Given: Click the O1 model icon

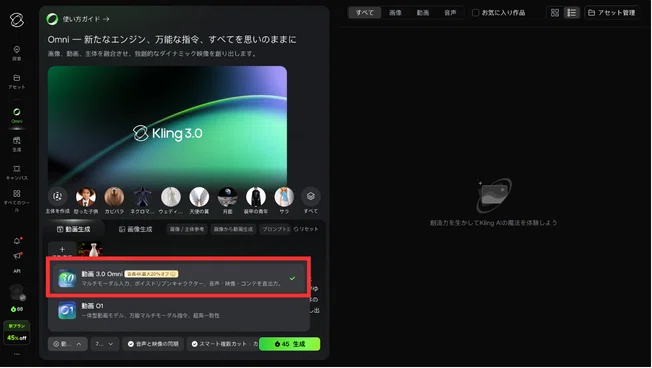Looking at the screenshot, I should 67,310.
